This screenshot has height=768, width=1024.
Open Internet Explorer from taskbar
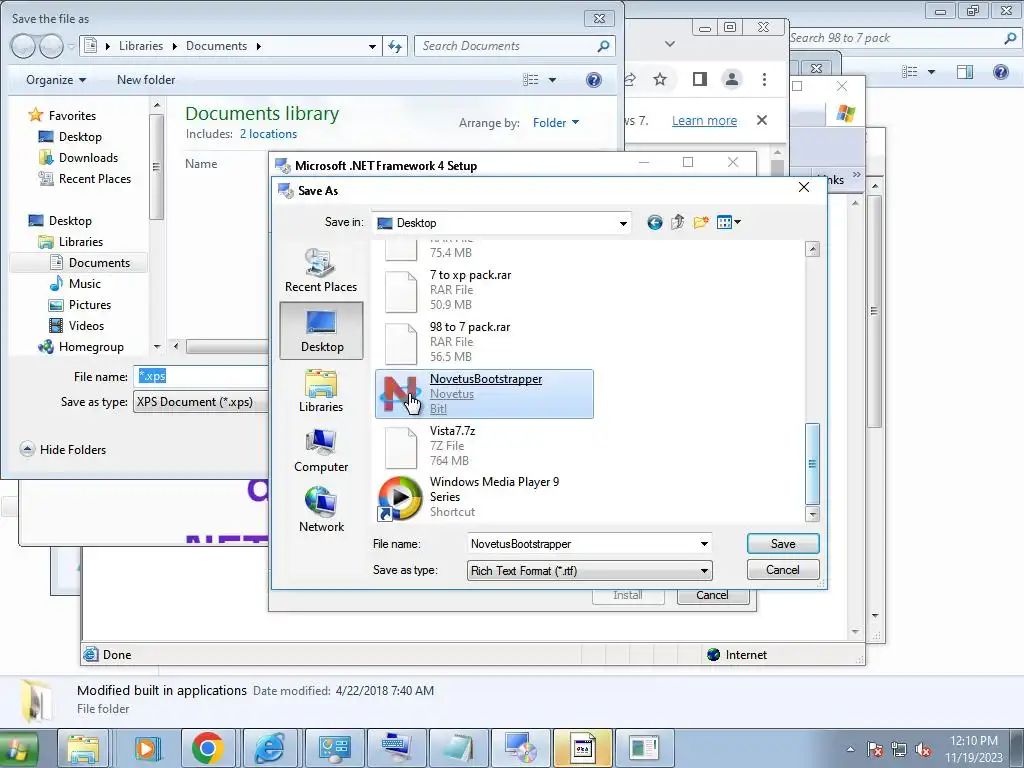[269, 748]
